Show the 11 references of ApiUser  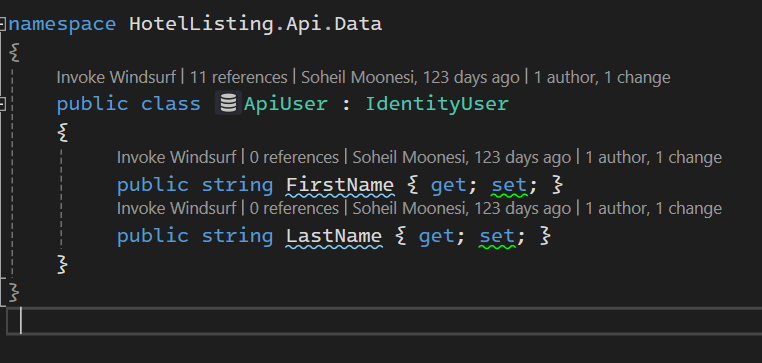(238, 77)
